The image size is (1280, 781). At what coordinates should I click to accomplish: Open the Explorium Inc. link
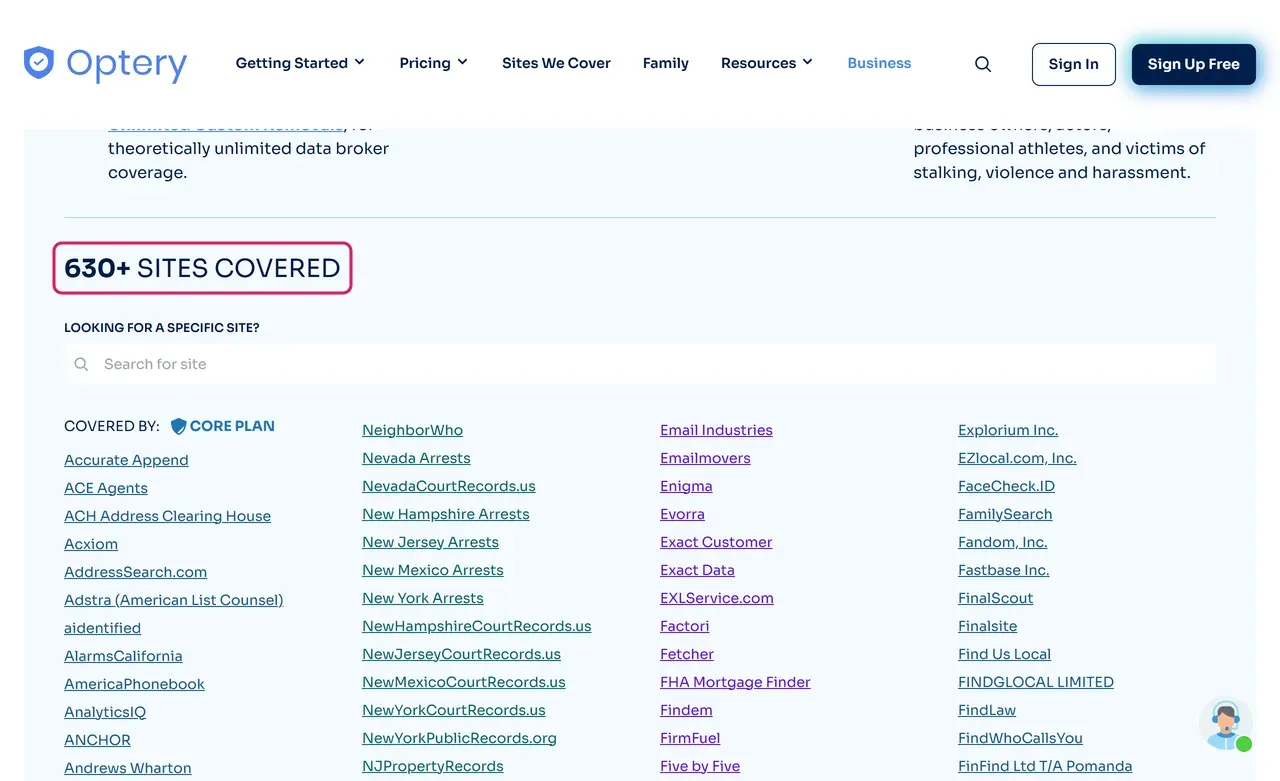pos(1008,430)
